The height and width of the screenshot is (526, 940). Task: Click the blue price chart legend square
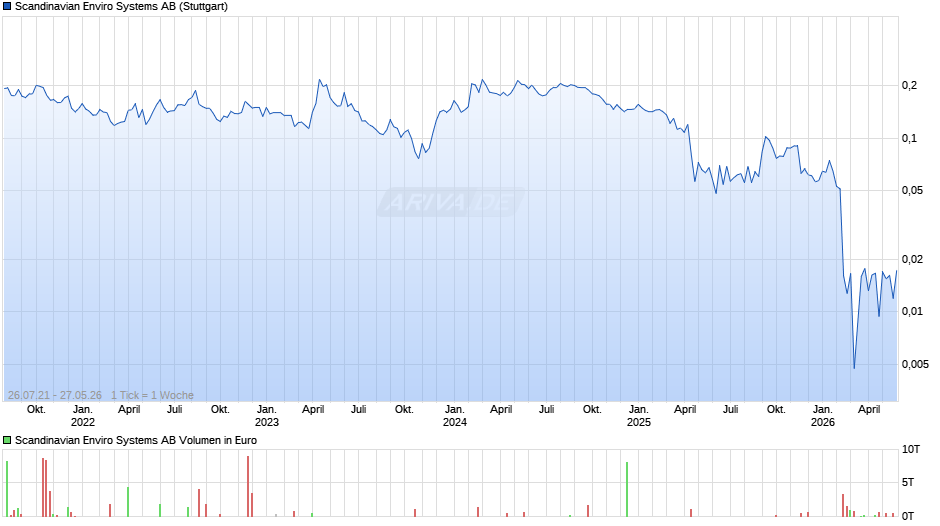tap(7, 7)
